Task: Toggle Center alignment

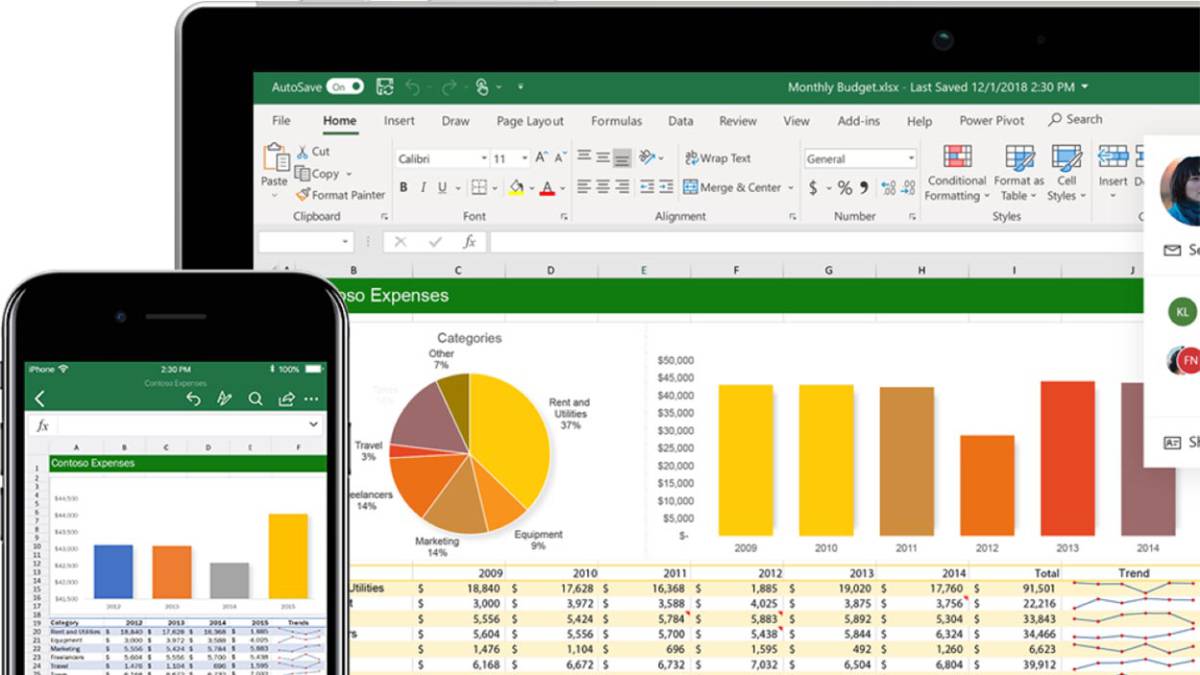Action: click(x=603, y=187)
